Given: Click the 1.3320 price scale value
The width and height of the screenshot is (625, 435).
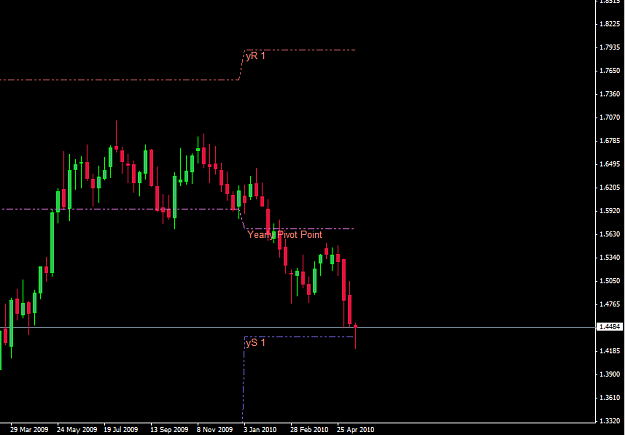Looking at the screenshot, I should tap(610, 421).
